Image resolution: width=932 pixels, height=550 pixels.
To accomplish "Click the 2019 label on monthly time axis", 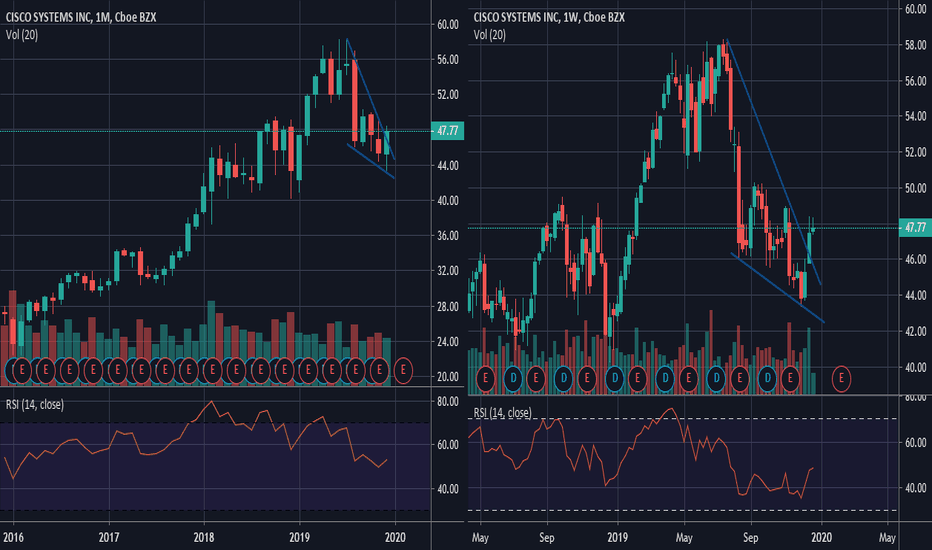I will (x=300, y=537).
